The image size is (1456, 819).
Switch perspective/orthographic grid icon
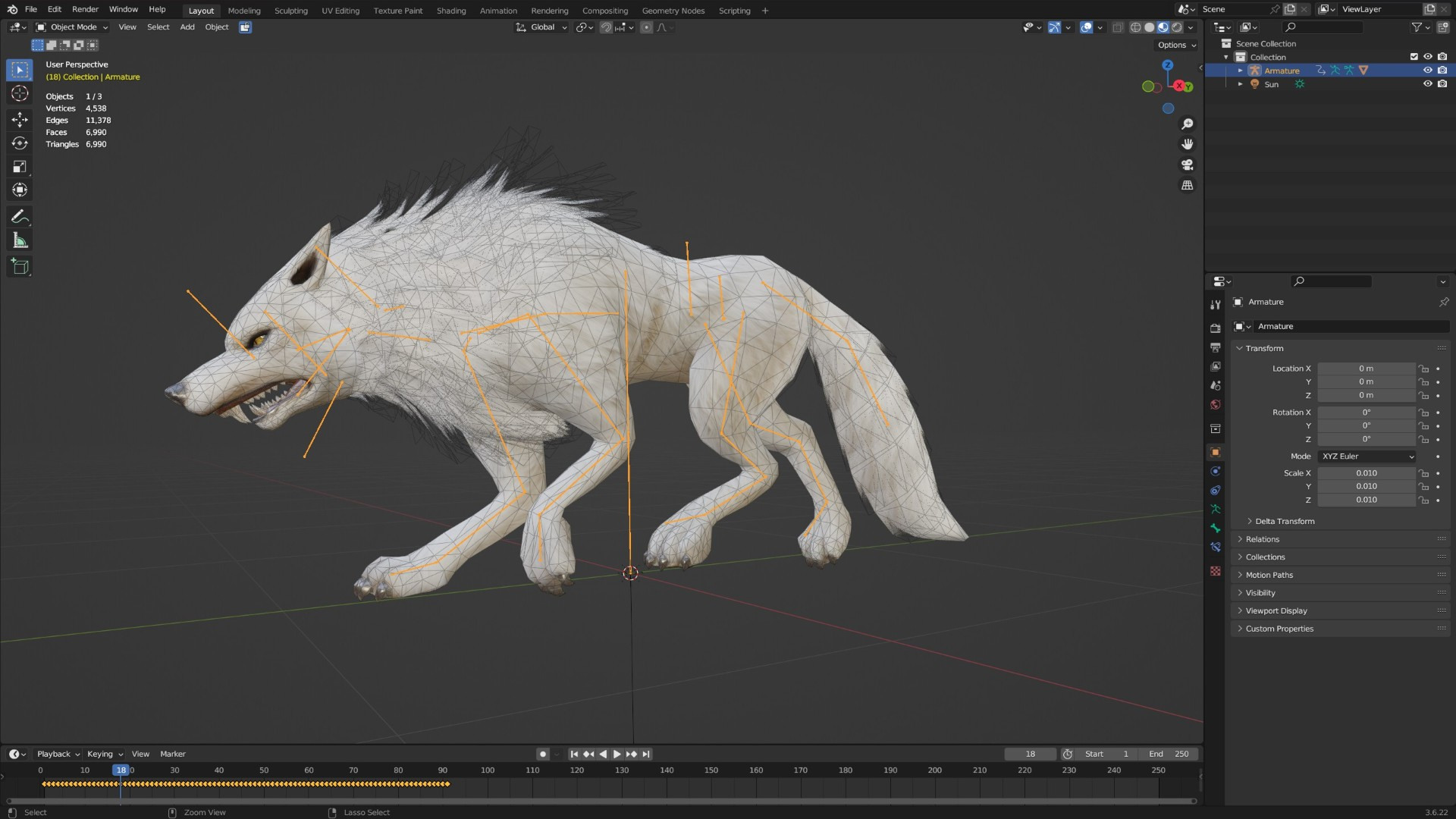pyautogui.click(x=1188, y=185)
